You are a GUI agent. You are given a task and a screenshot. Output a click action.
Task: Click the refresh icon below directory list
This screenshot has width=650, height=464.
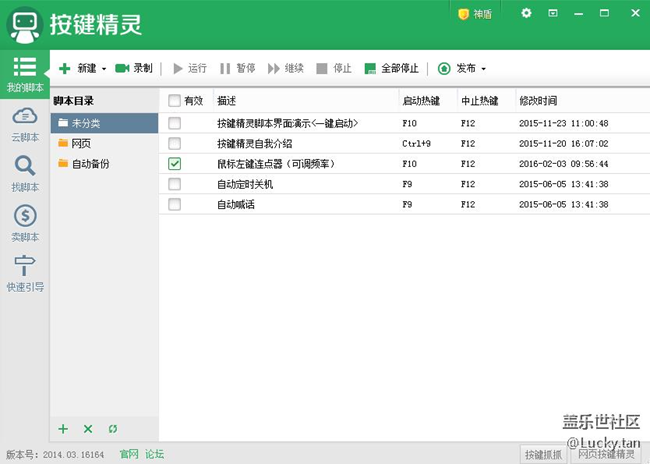coord(113,429)
